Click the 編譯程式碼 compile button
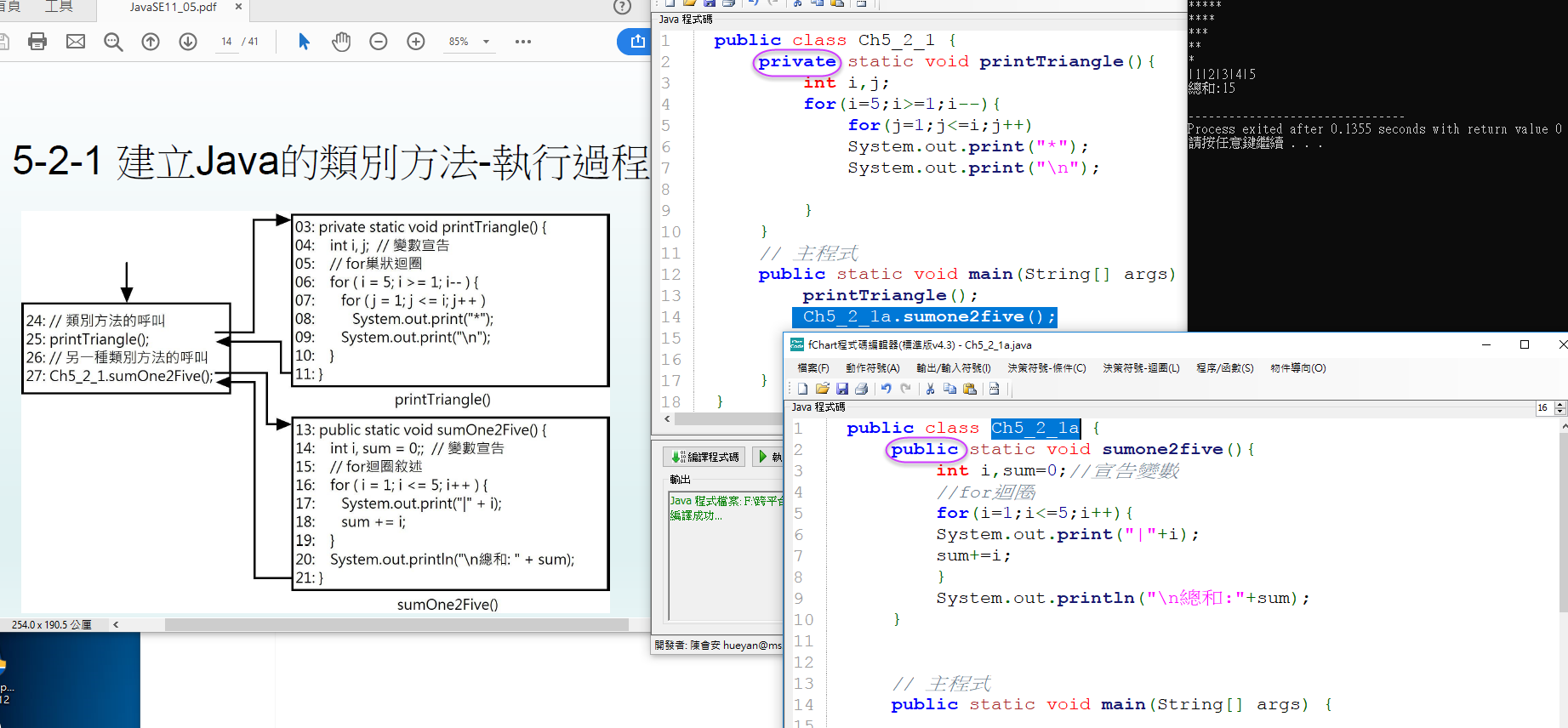The width and height of the screenshot is (1568, 728). pyautogui.click(x=704, y=457)
